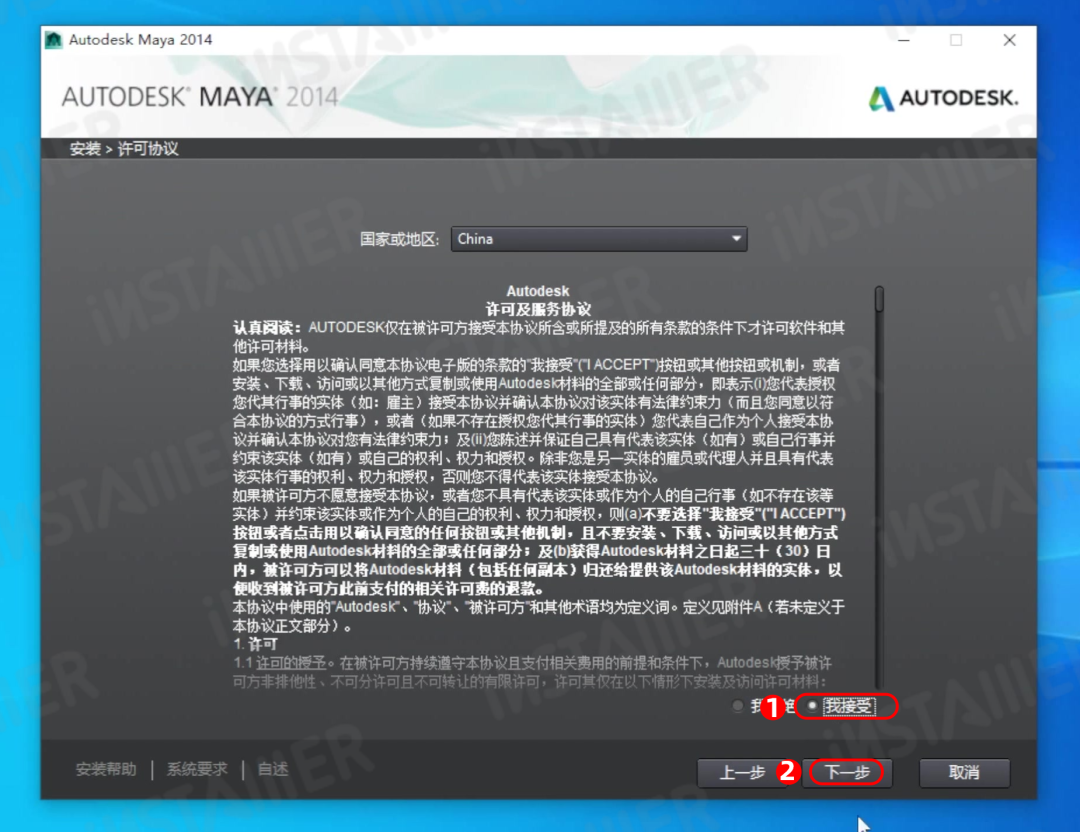The image size is (1080, 832).
Task: Click the 上一步 (Back) button
Action: click(x=742, y=772)
